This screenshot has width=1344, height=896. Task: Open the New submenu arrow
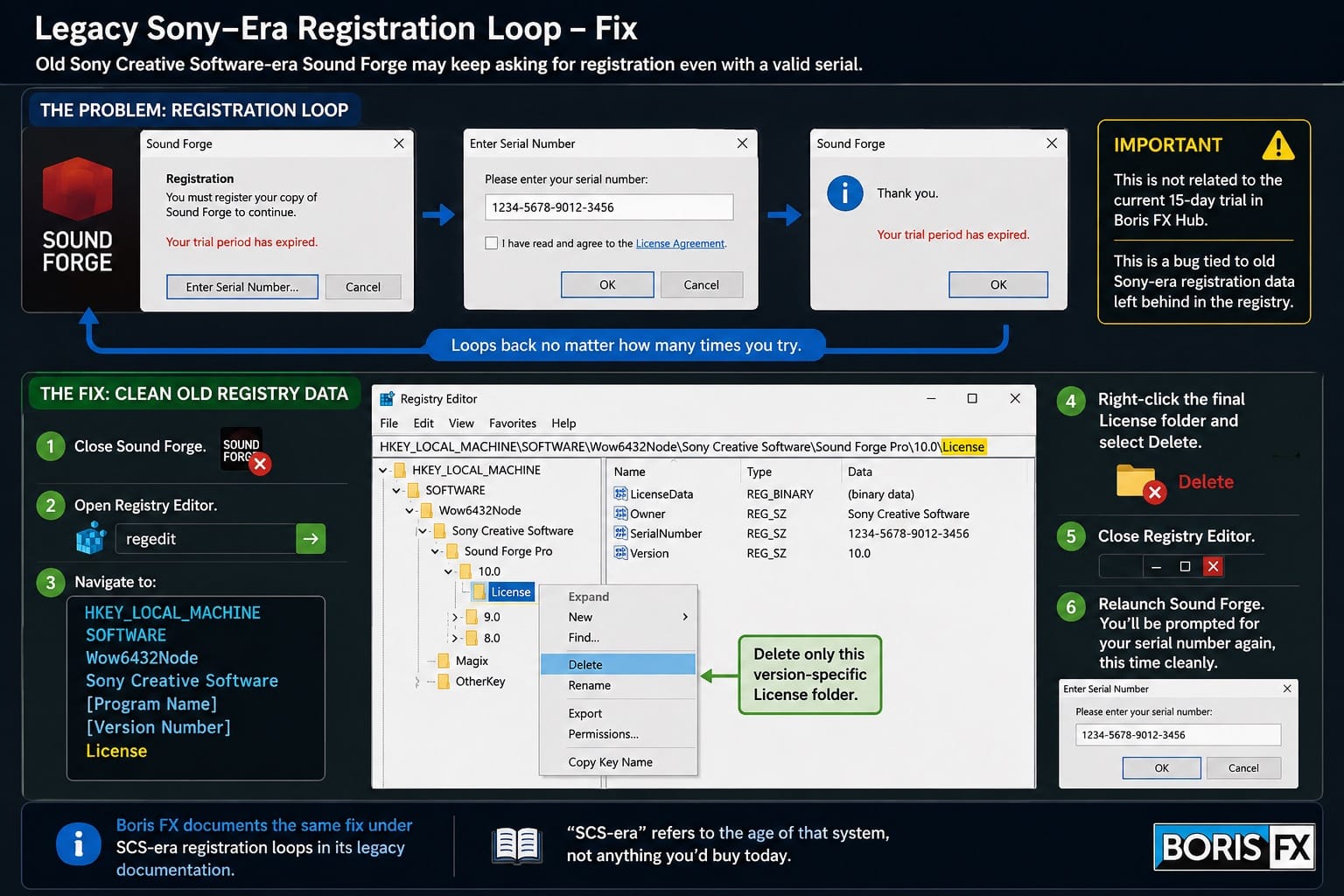tap(685, 617)
